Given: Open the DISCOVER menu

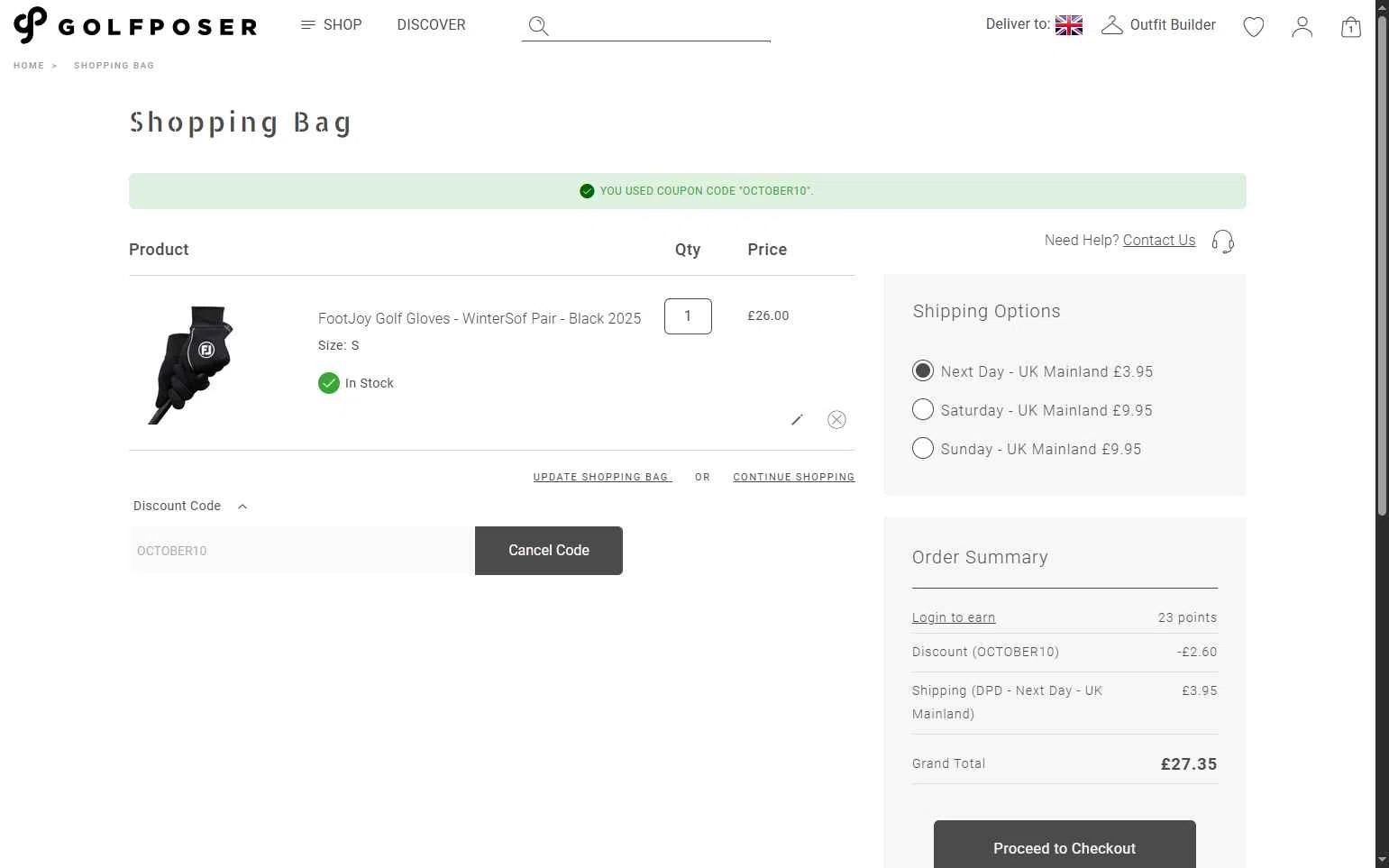Looking at the screenshot, I should pos(431,25).
